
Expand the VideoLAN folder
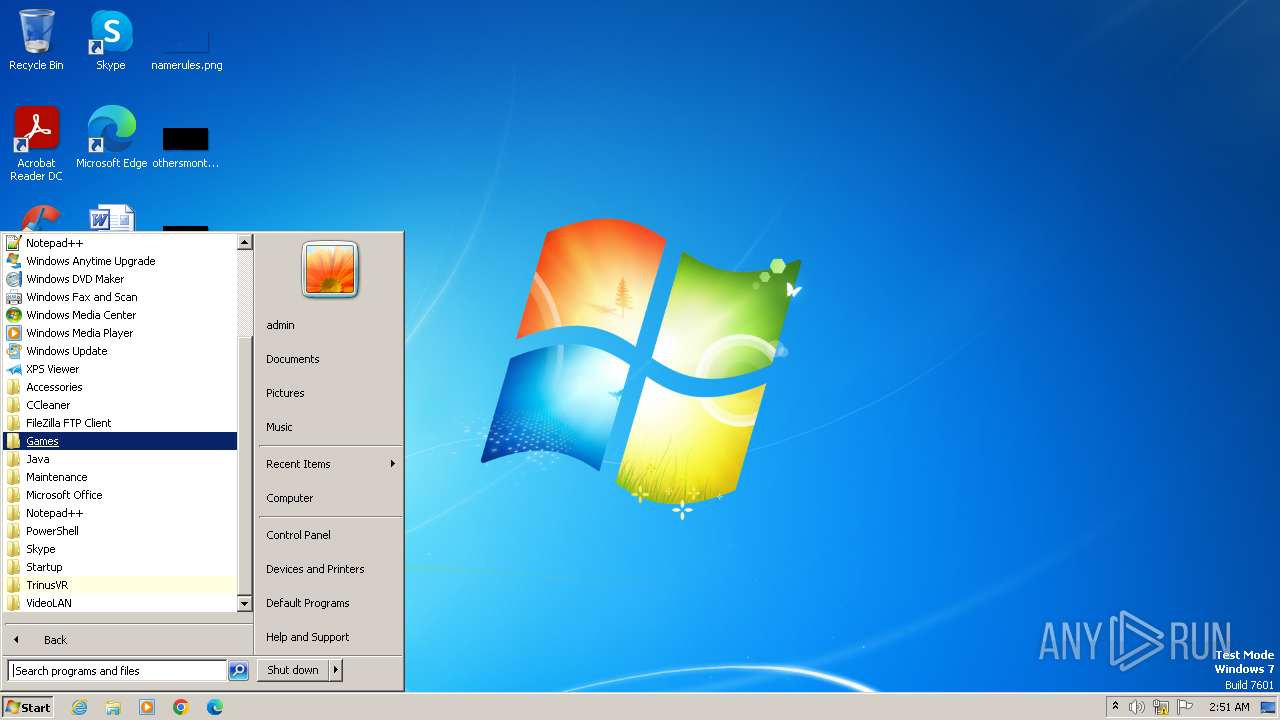click(x=120, y=603)
